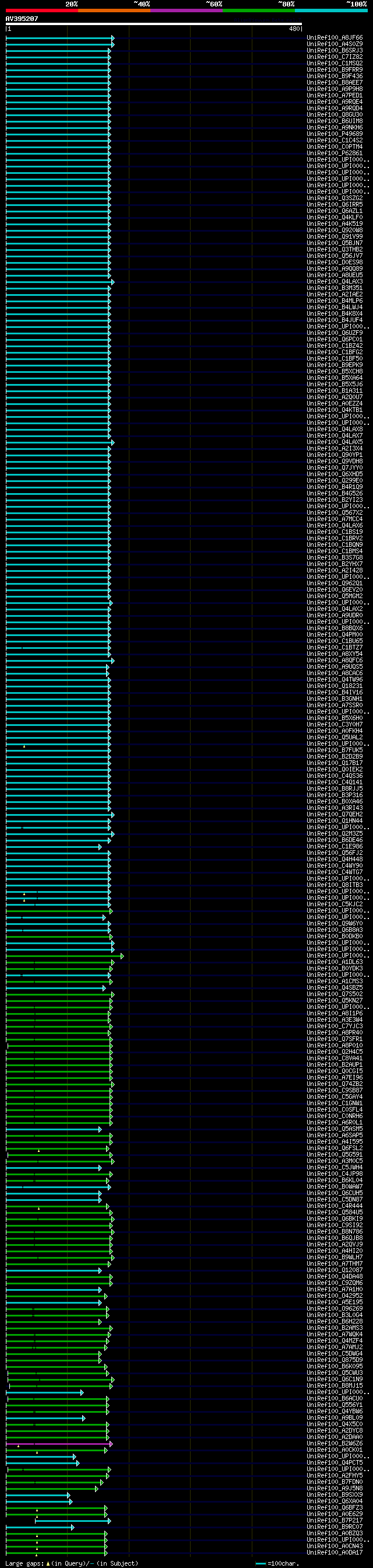Click the white AV395207 query length bar
This screenshot has width=373, height=1568.
[154, 24]
